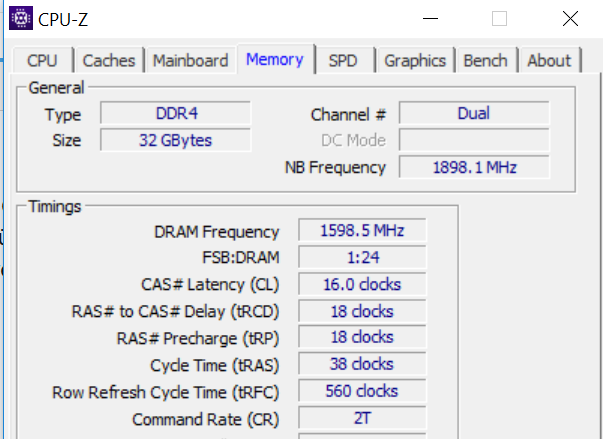603x439 pixels.
Task: Click the 38 clocks tRAS value
Action: coord(362,364)
